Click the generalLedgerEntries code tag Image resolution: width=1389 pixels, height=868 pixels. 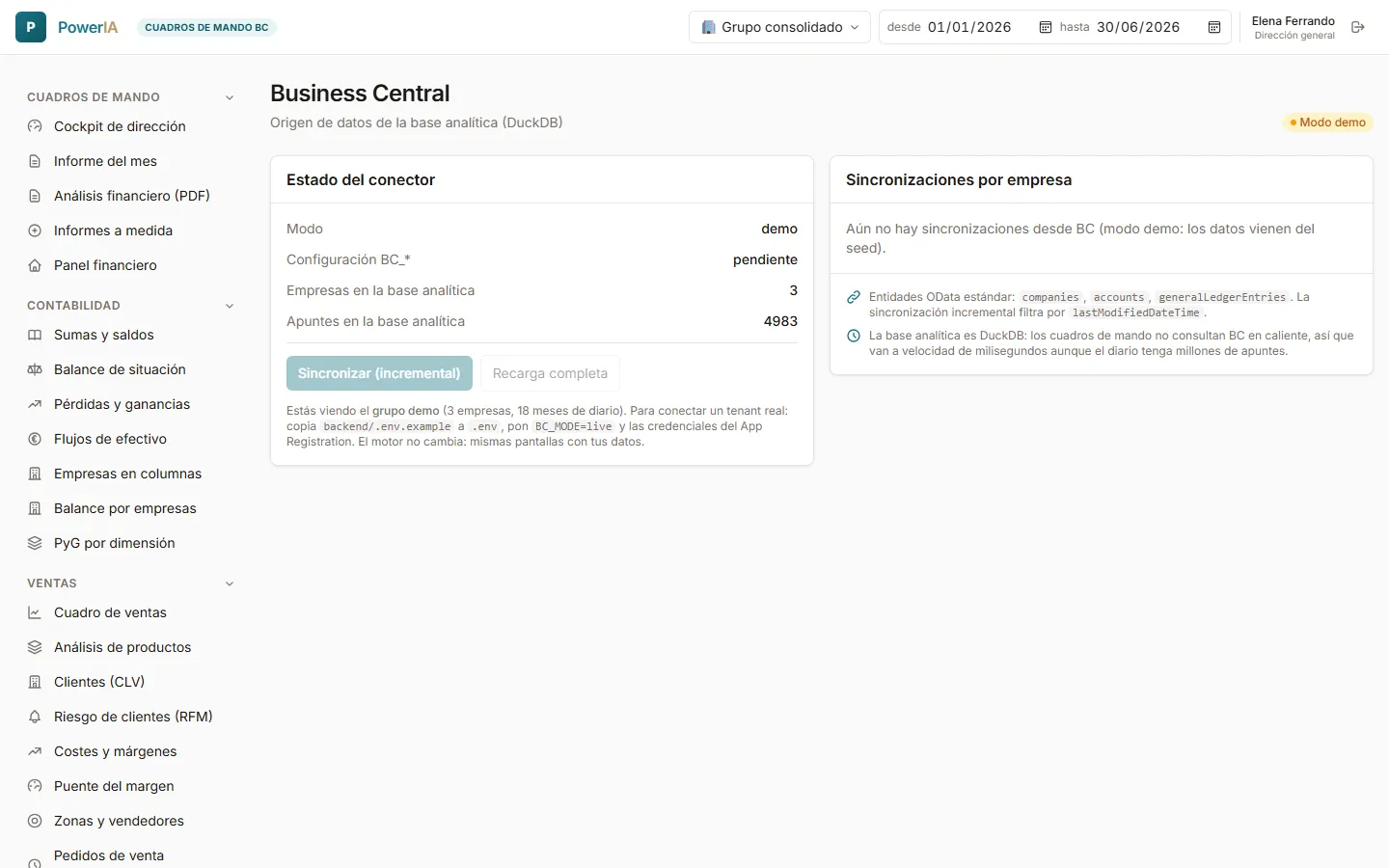pos(1222,297)
